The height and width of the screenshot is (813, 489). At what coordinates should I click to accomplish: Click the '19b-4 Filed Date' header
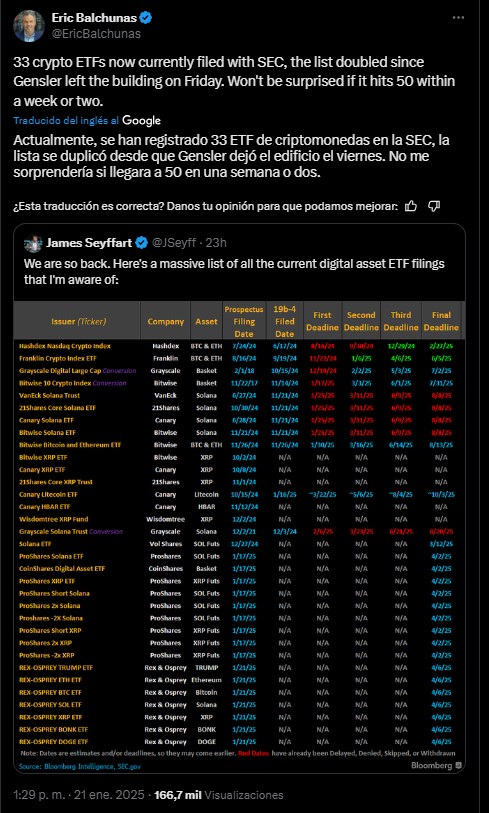coord(284,321)
